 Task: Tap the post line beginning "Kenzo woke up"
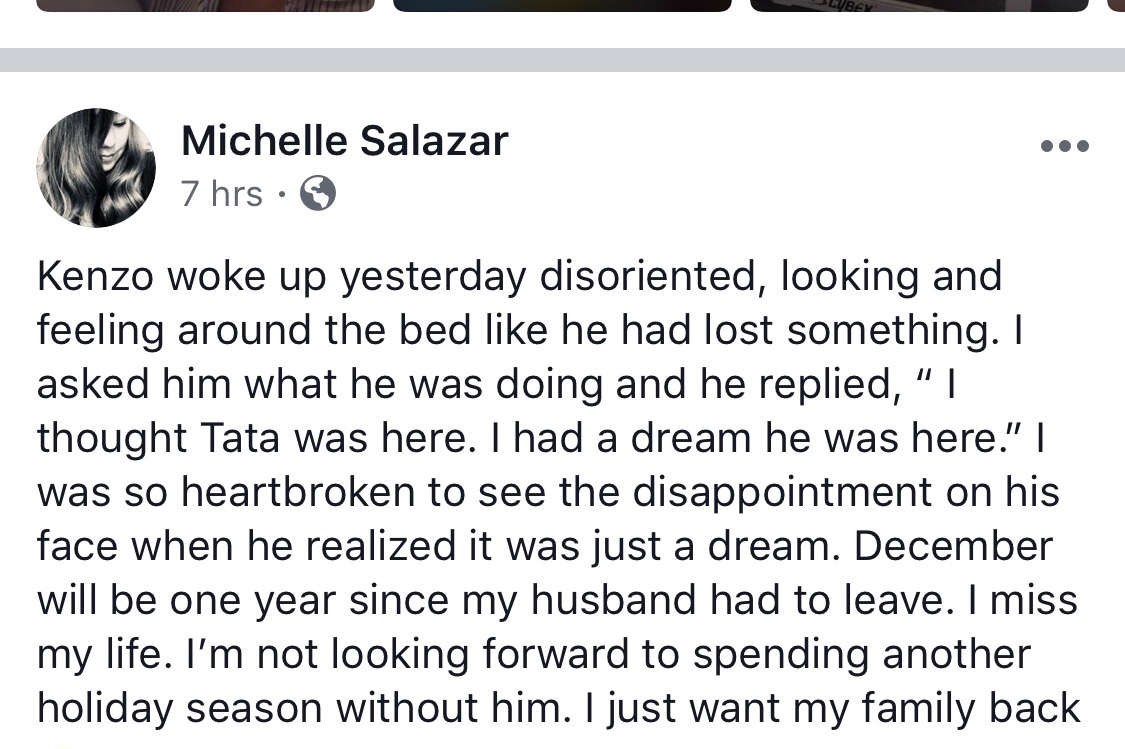tap(519, 277)
